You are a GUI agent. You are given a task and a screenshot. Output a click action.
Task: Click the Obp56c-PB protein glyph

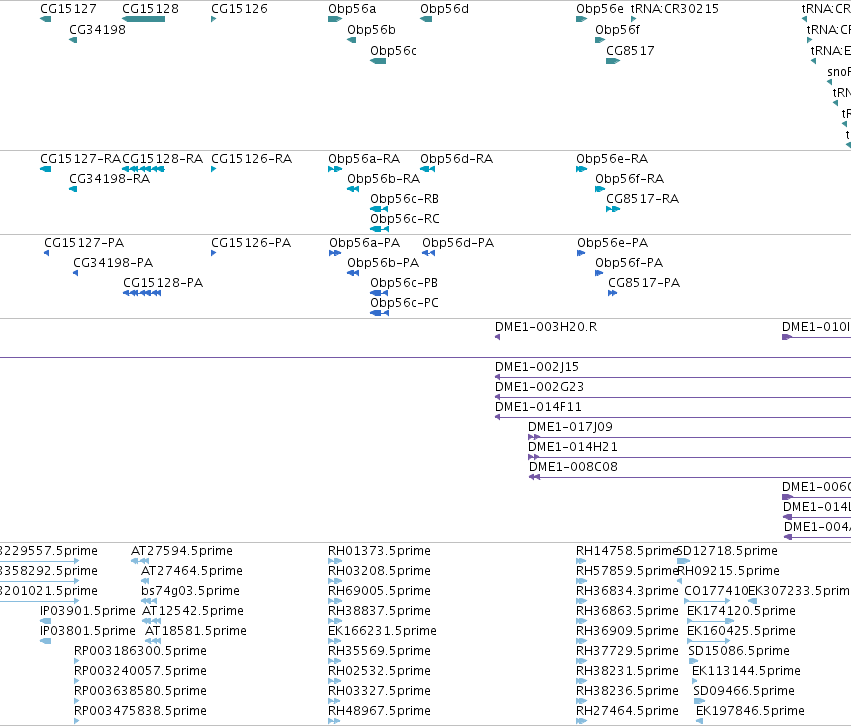[x=379, y=293]
